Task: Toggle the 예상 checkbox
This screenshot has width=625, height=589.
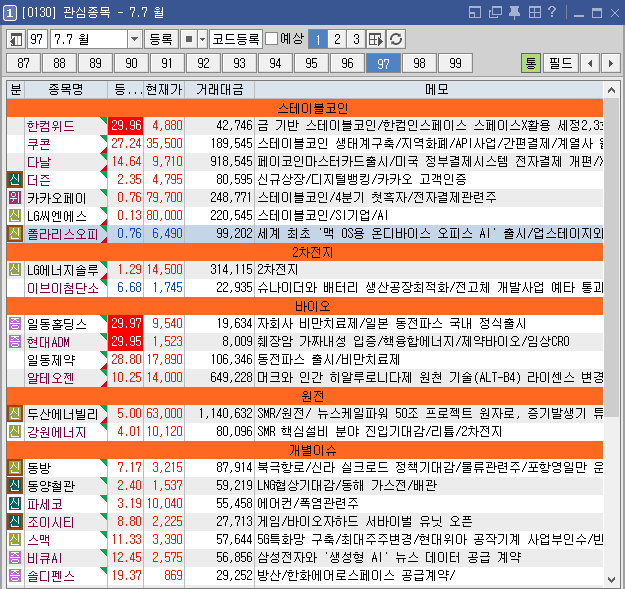Action: [271, 39]
